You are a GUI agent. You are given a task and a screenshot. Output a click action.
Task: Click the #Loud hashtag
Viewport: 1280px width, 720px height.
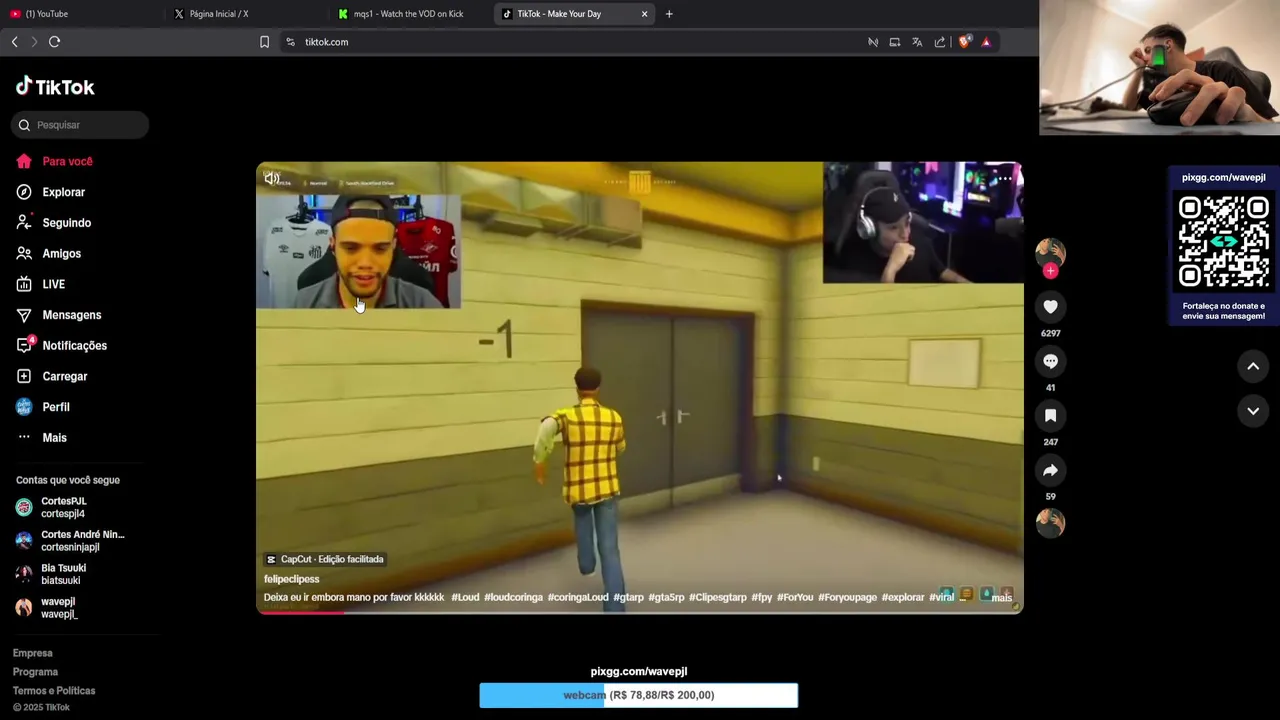pyautogui.click(x=465, y=597)
